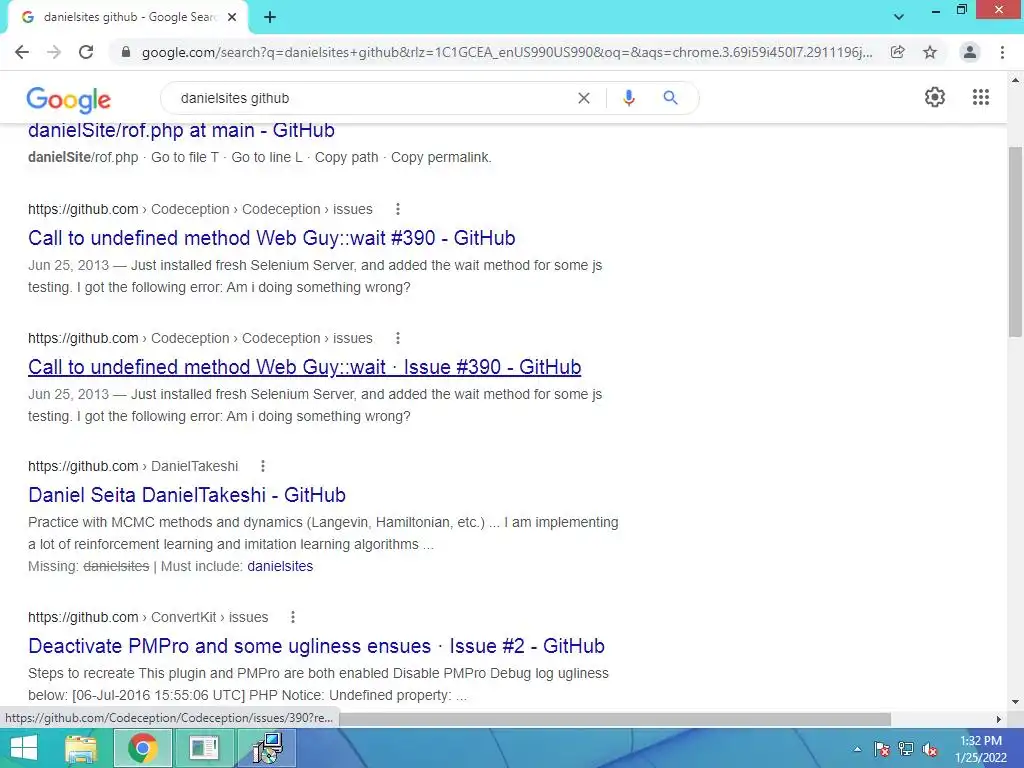Click the Must include danielsites link
The width and height of the screenshot is (1024, 768).
[x=280, y=566]
